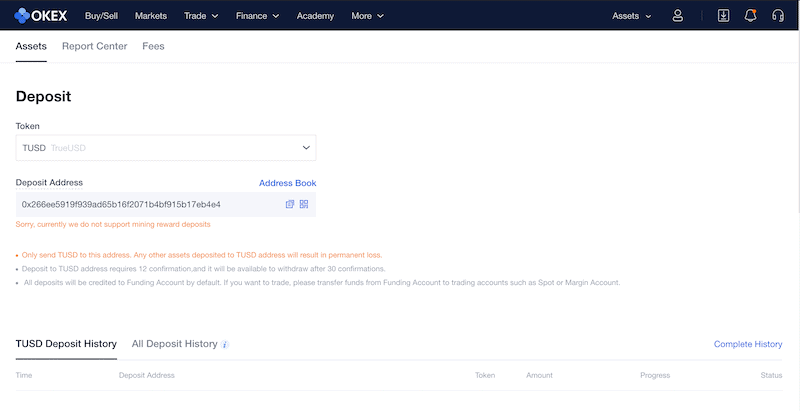Click the mining reward deposits warning
Screen dimensions: 800x411
coord(113,224)
